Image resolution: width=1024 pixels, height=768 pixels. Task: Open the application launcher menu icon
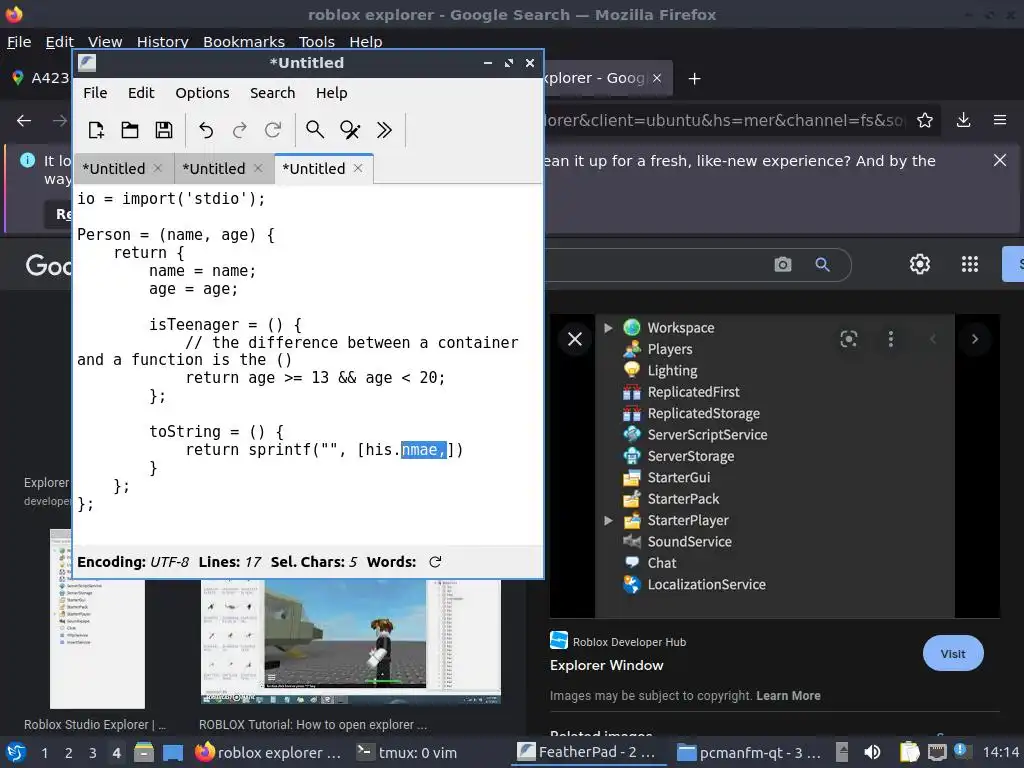16,752
